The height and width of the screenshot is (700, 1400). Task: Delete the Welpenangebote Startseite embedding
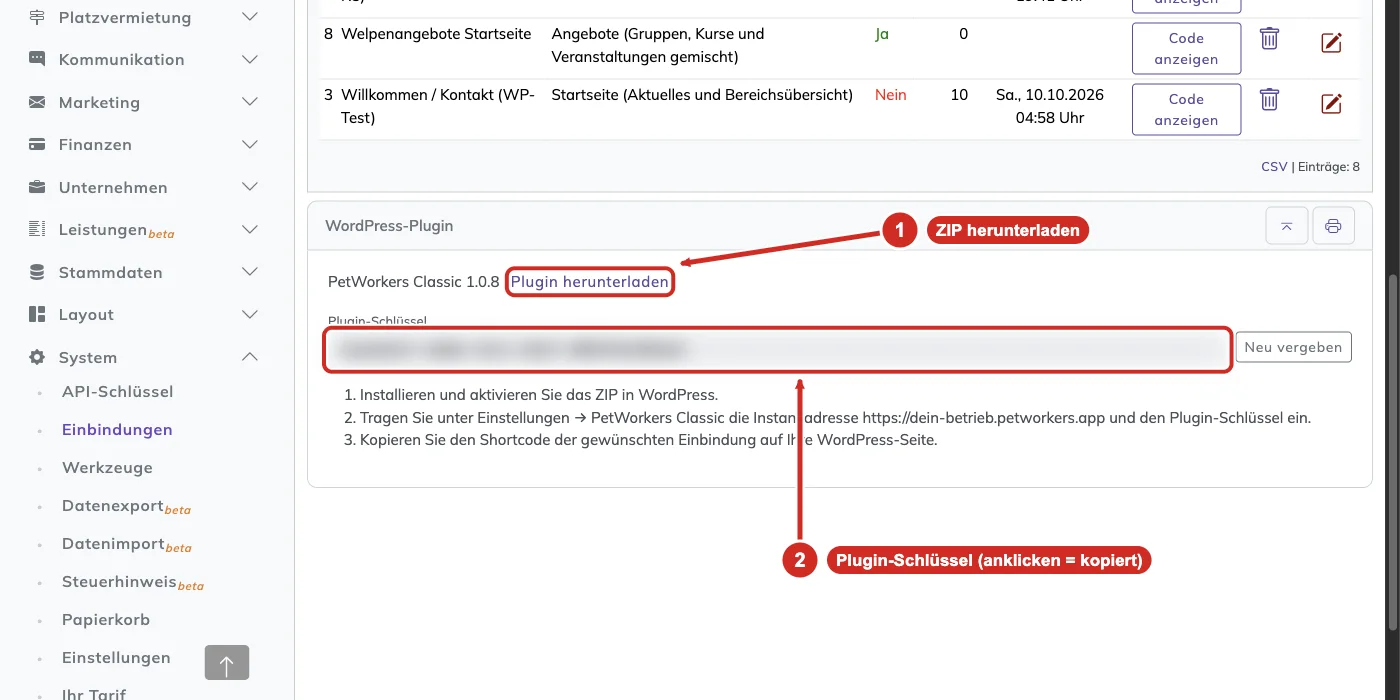click(1269, 39)
